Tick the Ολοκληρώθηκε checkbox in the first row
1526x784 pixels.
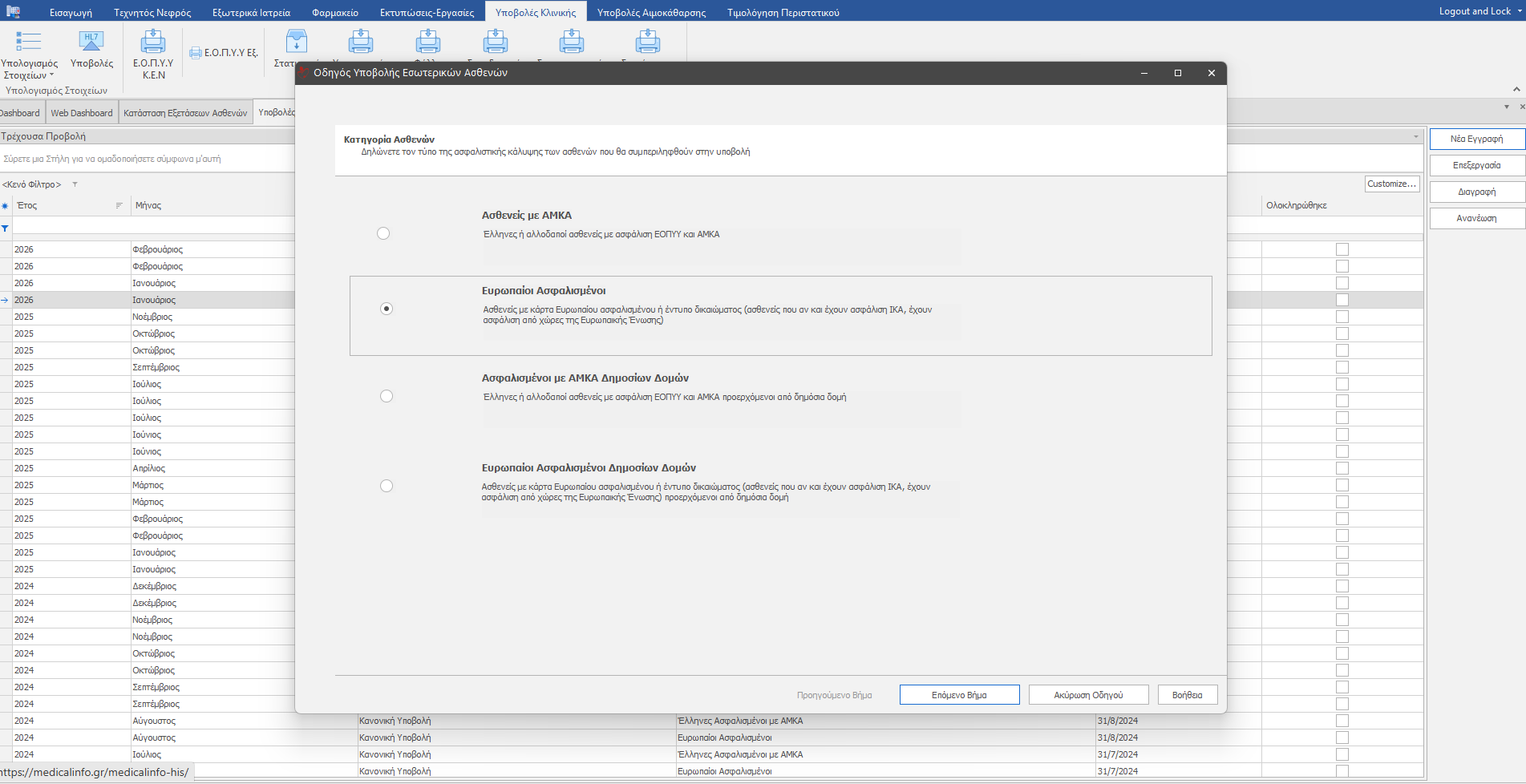(1342, 249)
